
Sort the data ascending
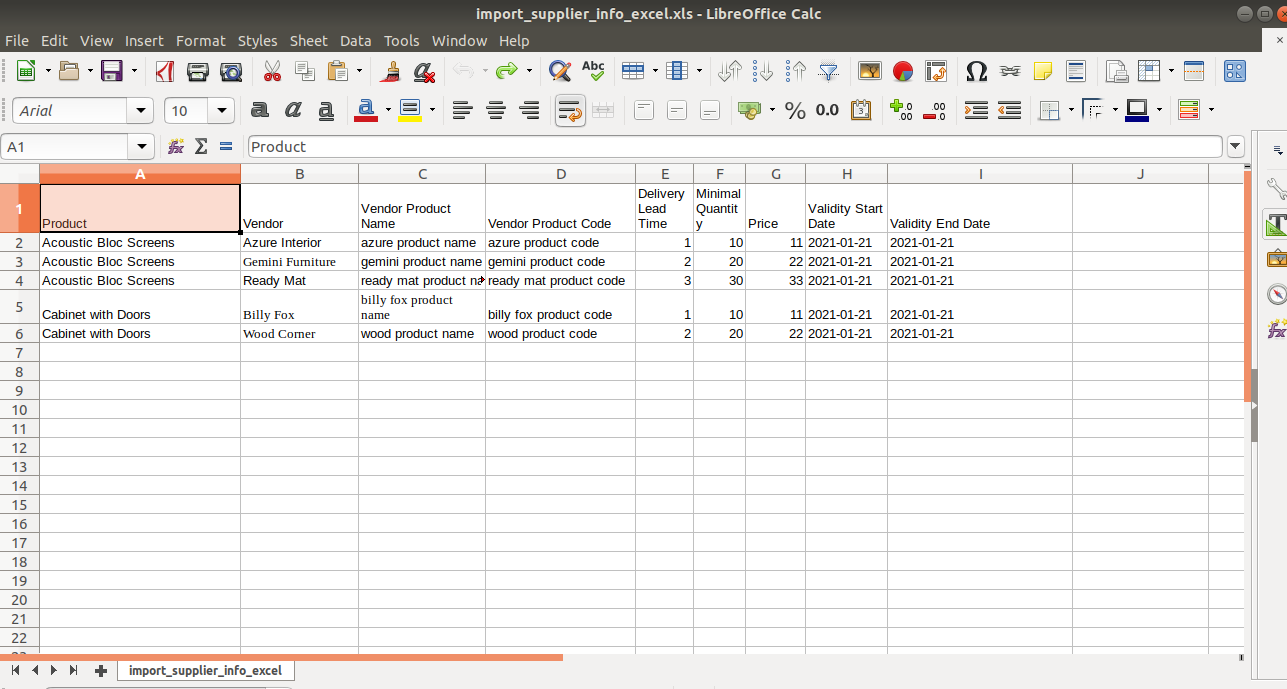pos(764,71)
